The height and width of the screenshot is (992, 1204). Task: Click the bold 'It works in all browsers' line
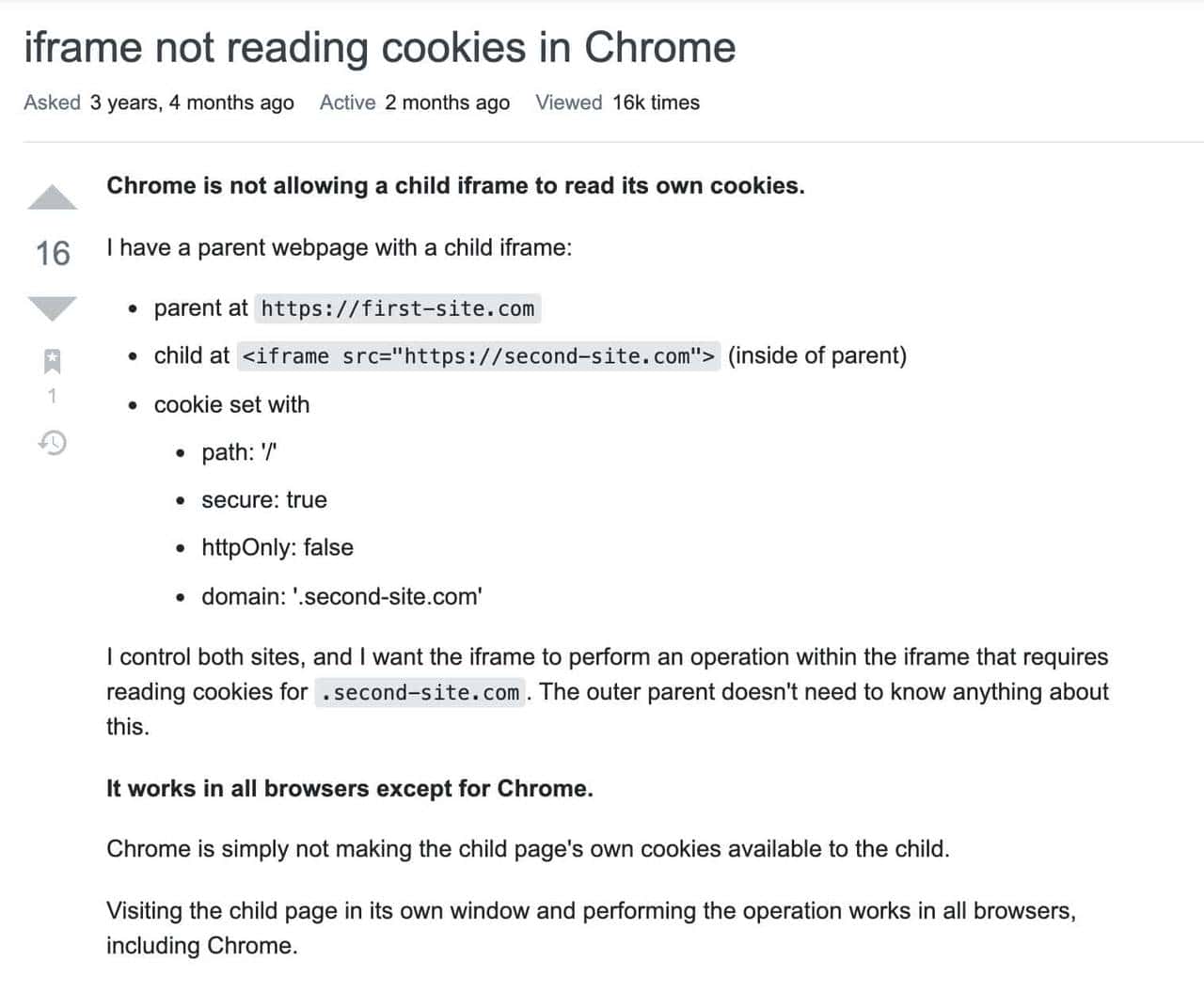350,788
